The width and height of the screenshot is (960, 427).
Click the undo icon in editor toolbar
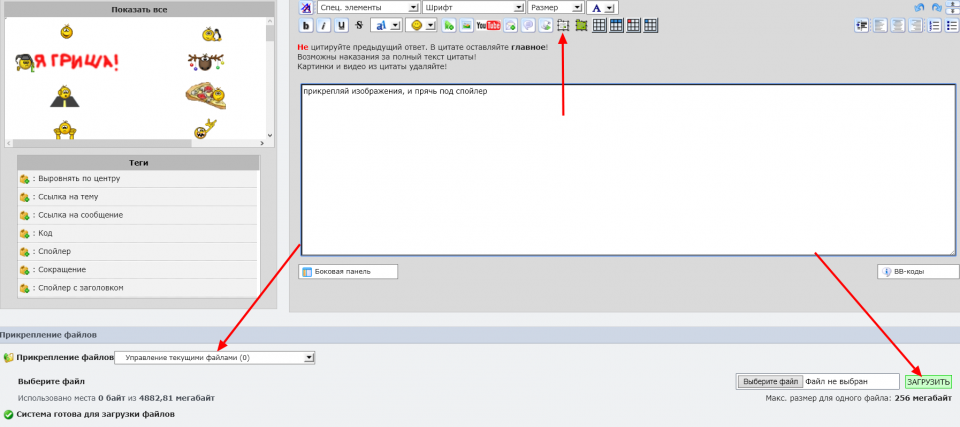919,8
